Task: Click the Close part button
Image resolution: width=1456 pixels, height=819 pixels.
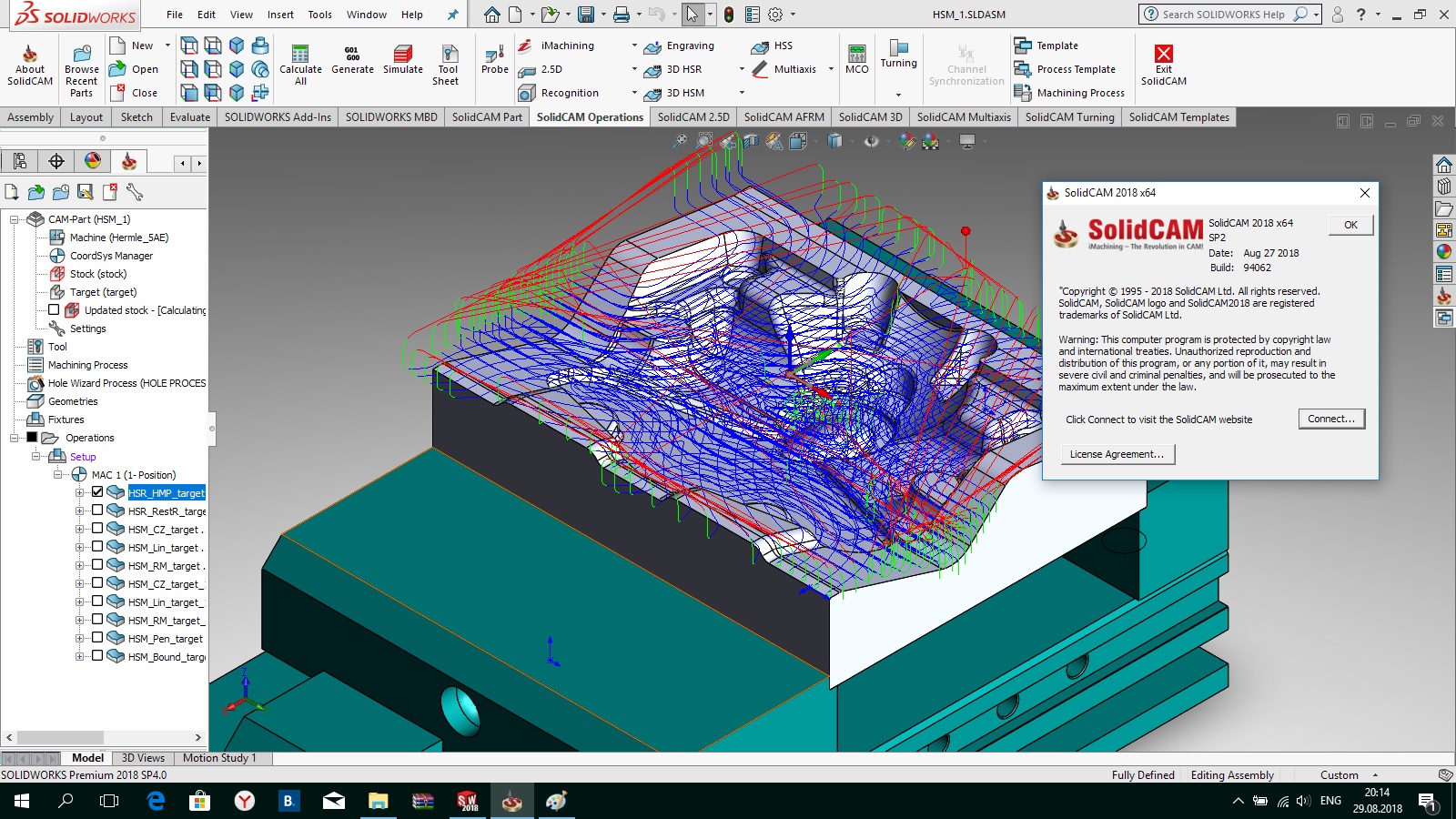Action: pos(133,93)
